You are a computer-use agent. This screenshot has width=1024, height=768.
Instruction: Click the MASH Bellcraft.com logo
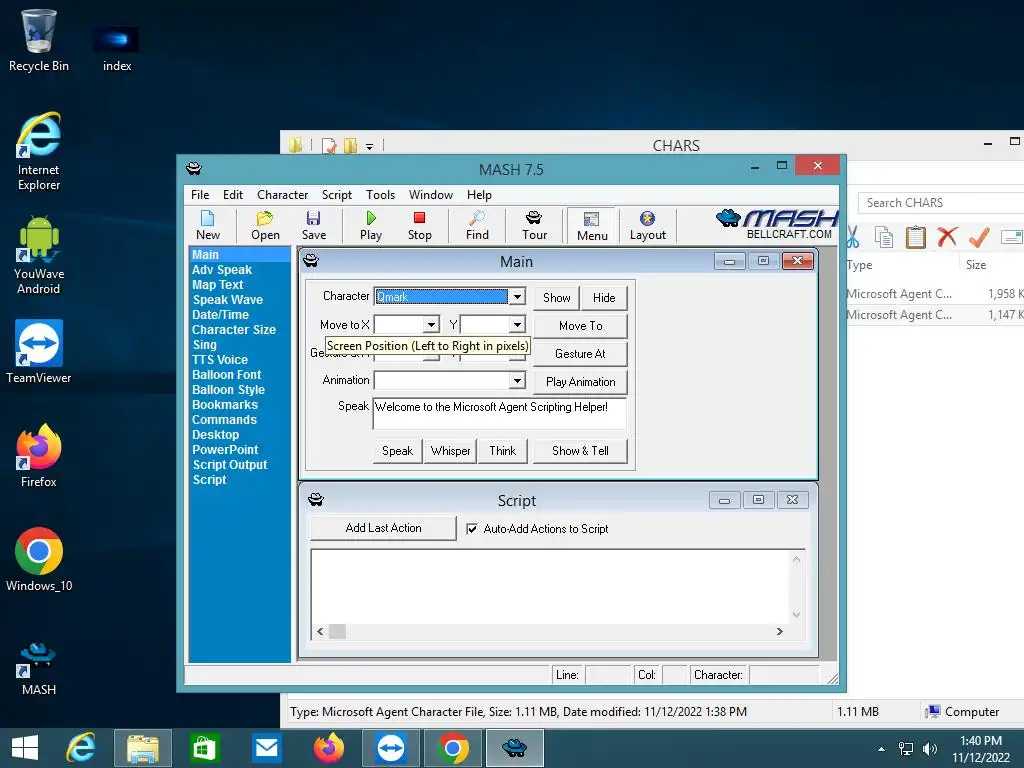[x=777, y=224]
